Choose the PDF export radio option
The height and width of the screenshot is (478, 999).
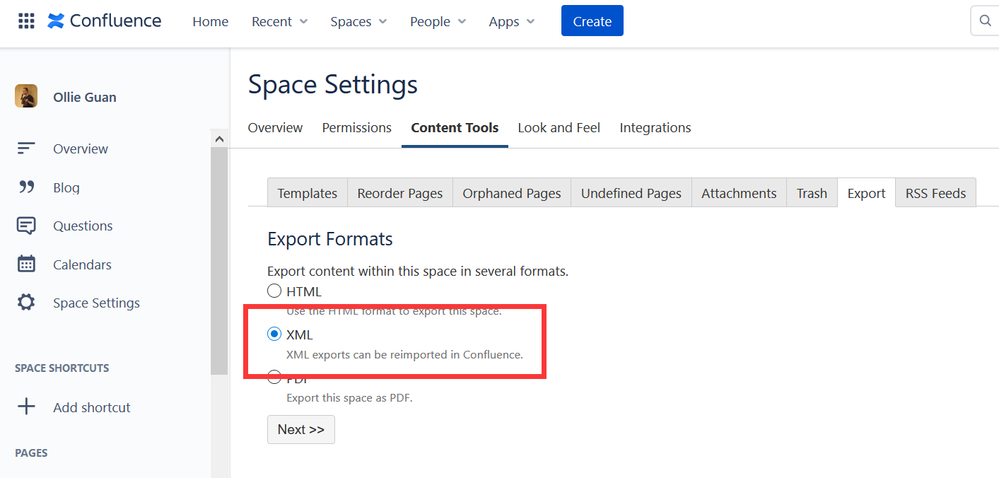(274, 378)
